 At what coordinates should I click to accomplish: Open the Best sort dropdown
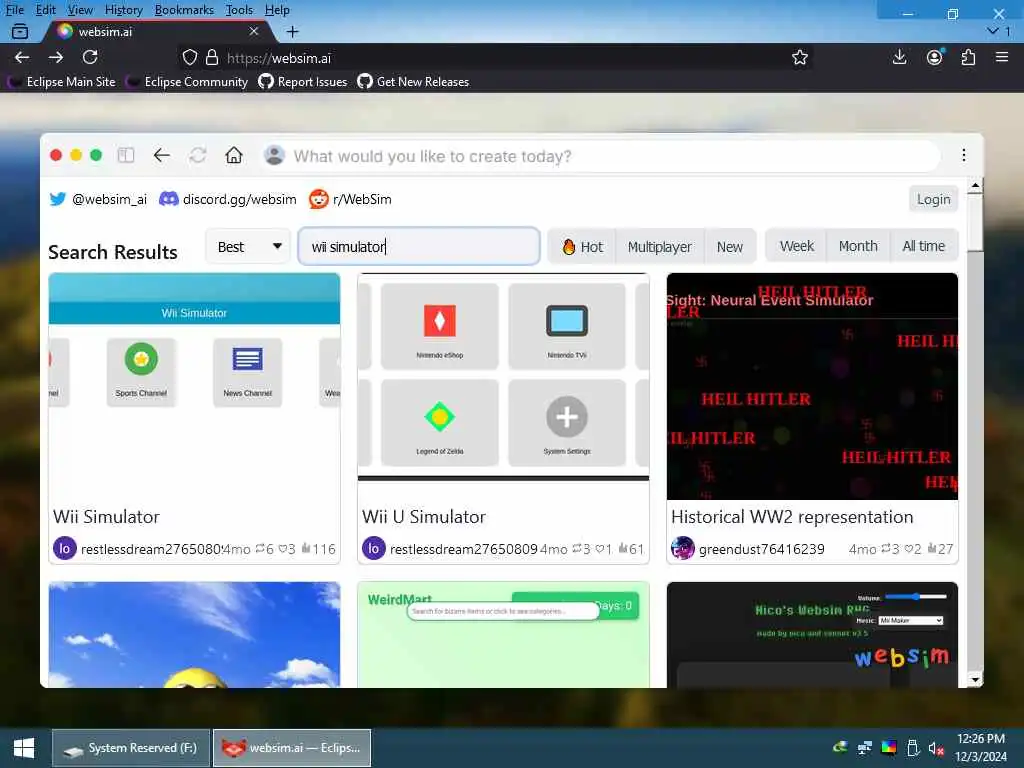point(248,247)
